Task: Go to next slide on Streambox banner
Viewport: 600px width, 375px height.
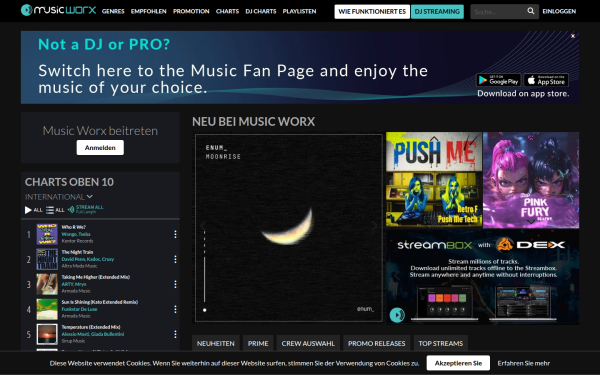Action: (568, 275)
